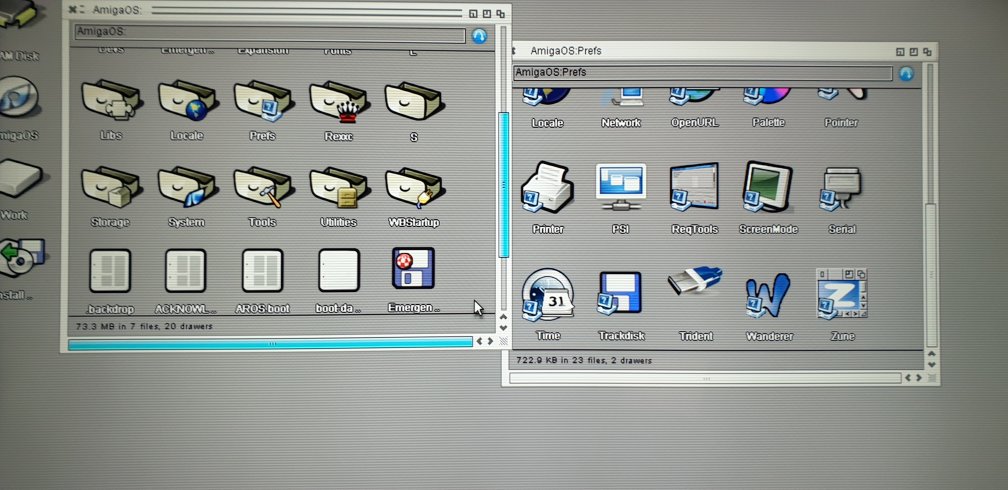Viewport: 1008px width, 490px height.
Task: Open the Prefs drawer icon
Action: pyautogui.click(x=263, y=102)
